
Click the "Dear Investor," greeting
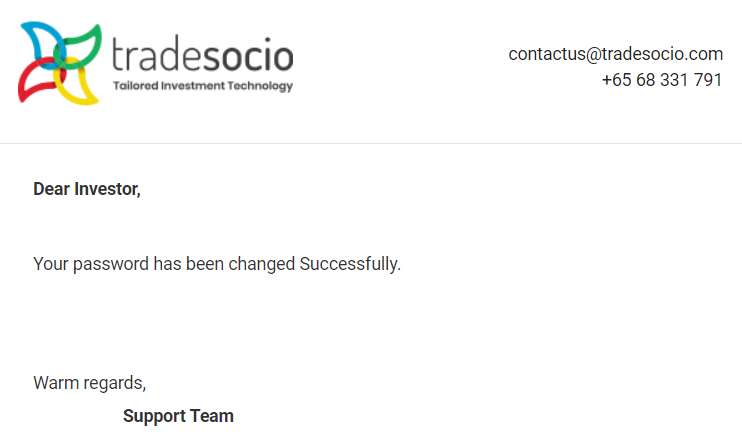click(x=87, y=189)
